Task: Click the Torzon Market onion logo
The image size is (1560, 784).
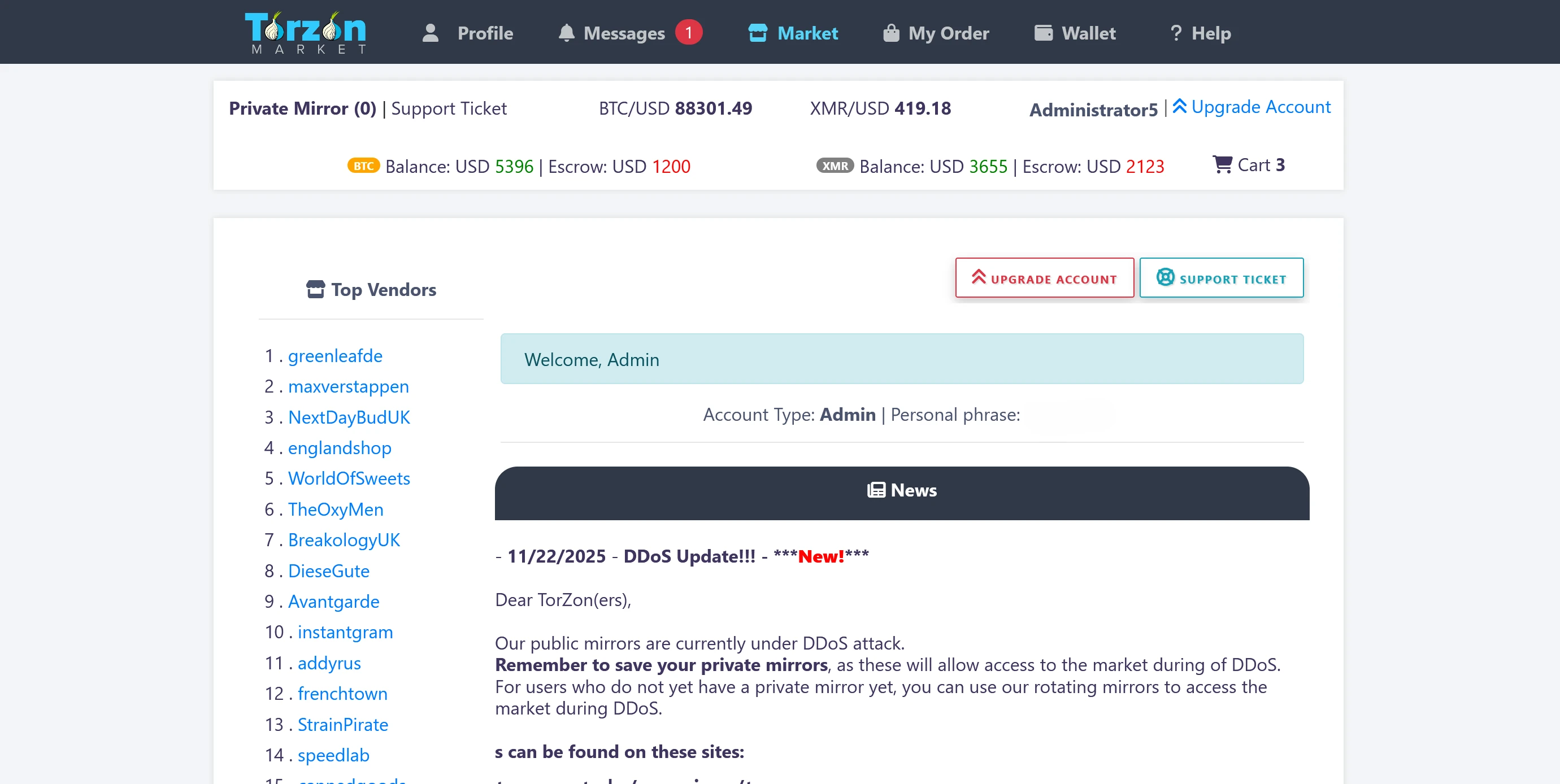Action: click(x=306, y=32)
